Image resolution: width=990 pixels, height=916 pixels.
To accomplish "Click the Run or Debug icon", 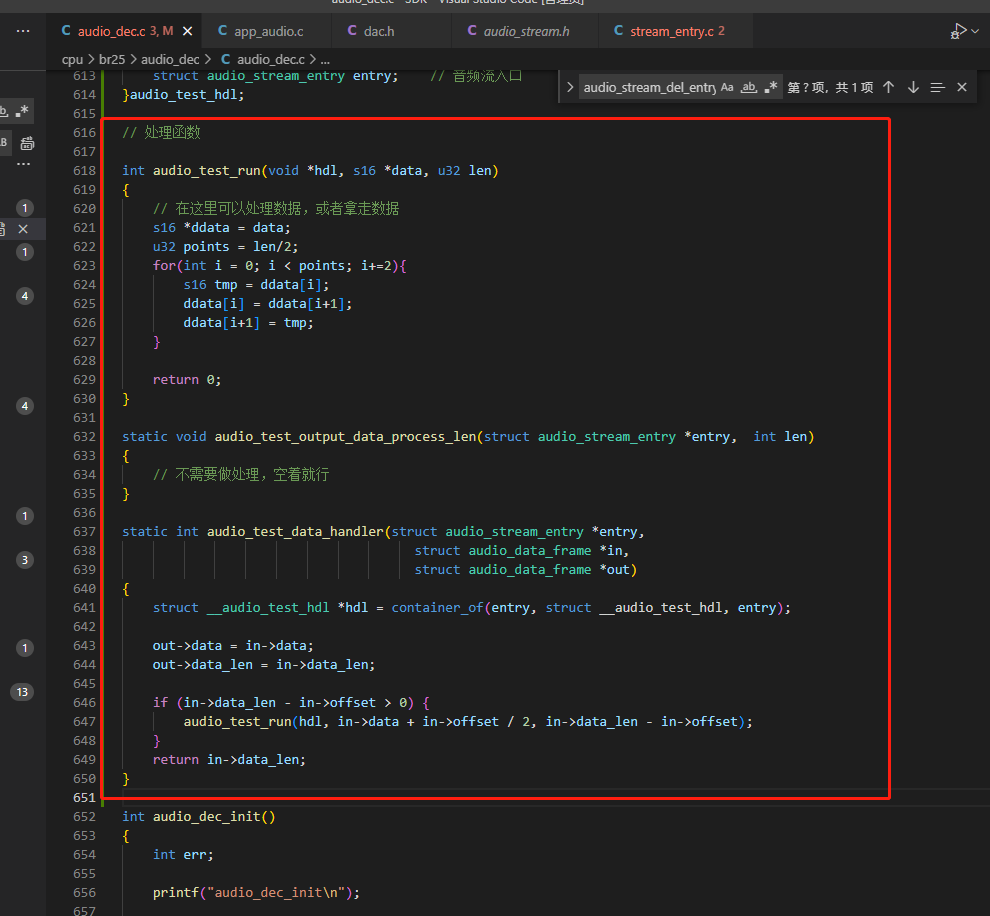I will click(958, 31).
